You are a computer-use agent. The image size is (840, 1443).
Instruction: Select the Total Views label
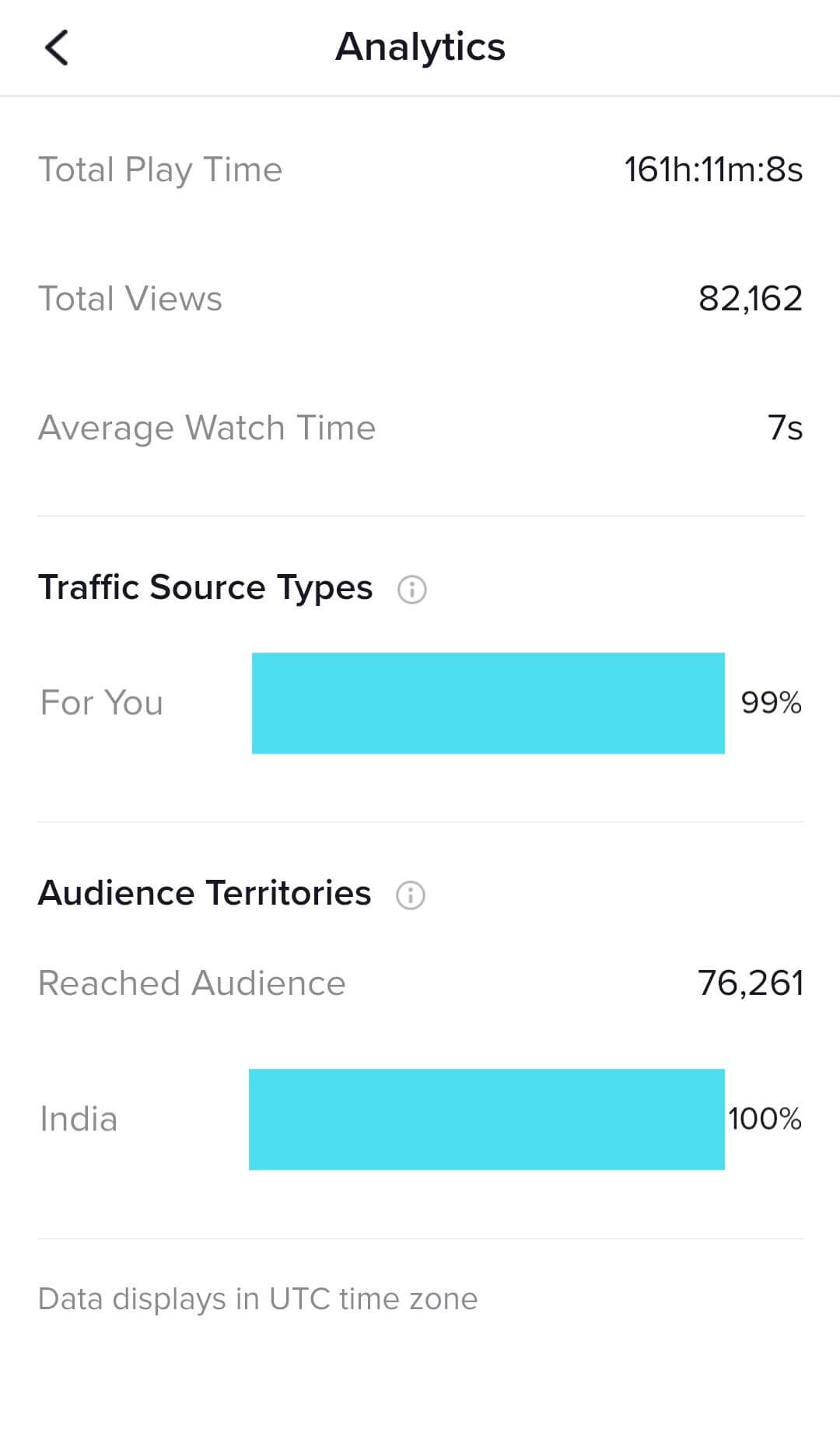[130, 299]
